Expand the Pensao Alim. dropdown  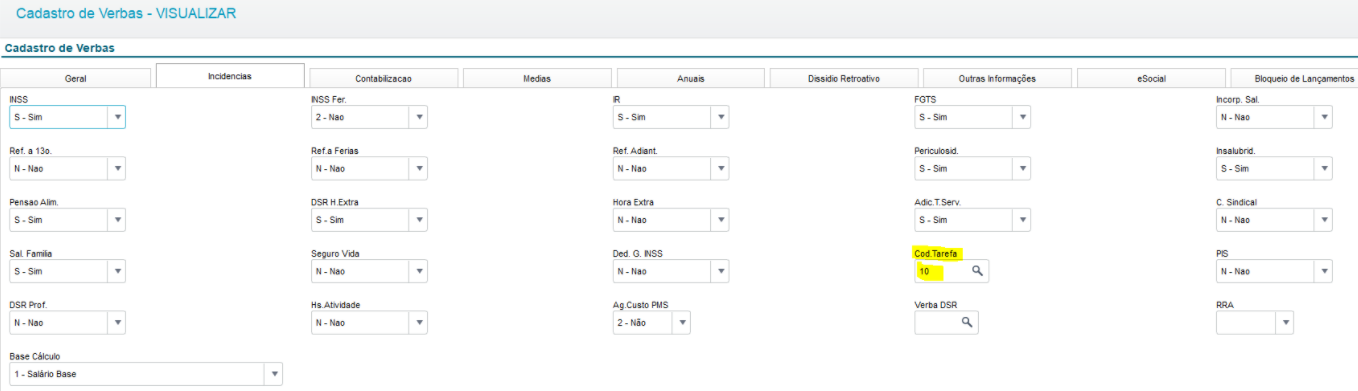(x=118, y=220)
